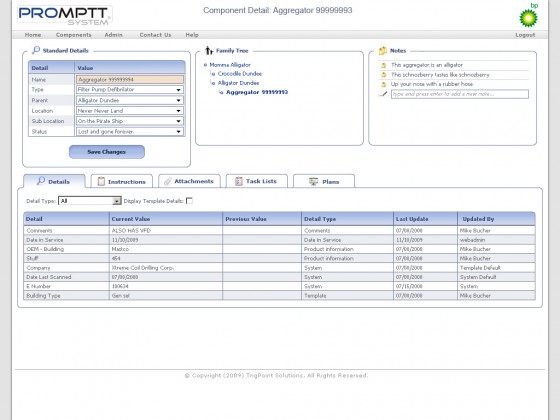Open the Components menu

(74, 35)
